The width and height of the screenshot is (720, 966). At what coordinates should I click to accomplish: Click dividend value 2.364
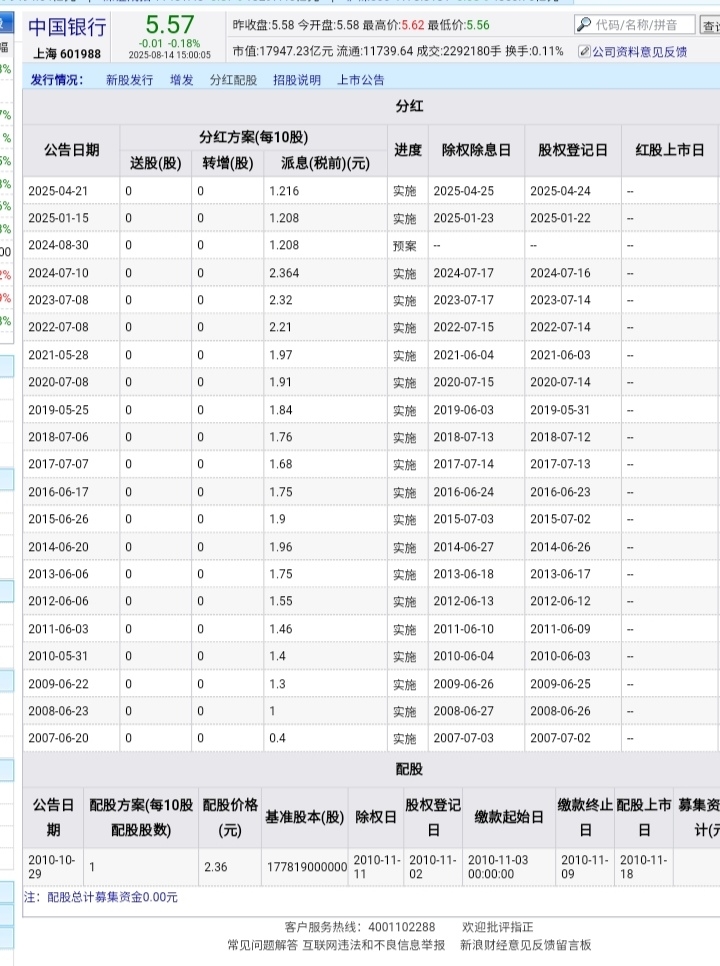[x=284, y=273]
